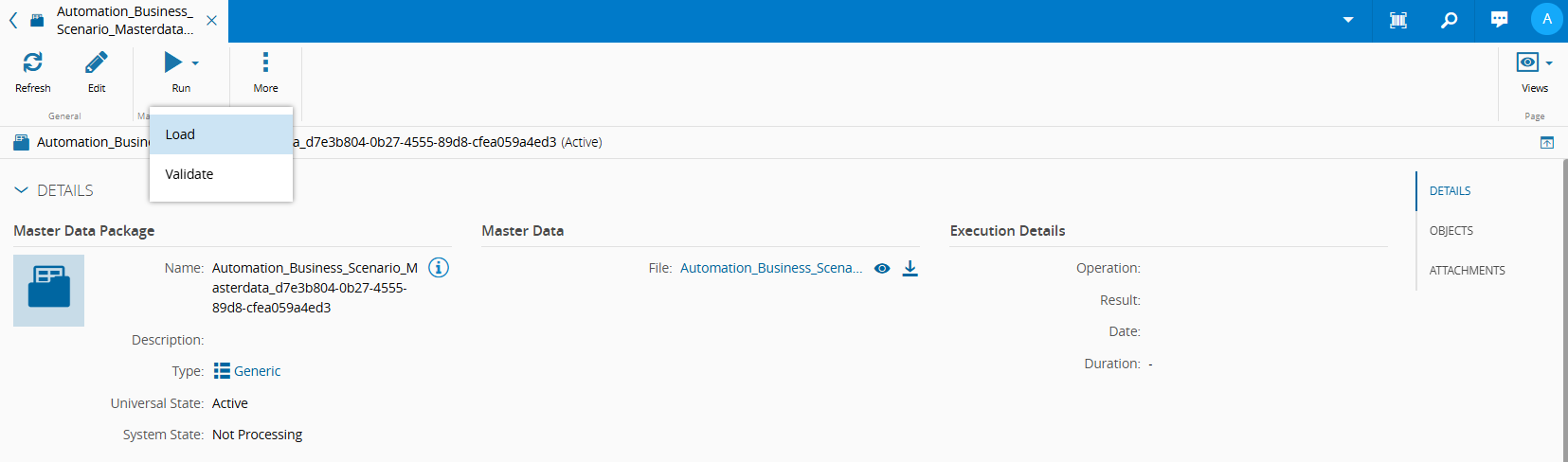Switch to the OBJECTS section tab

coord(1451,231)
